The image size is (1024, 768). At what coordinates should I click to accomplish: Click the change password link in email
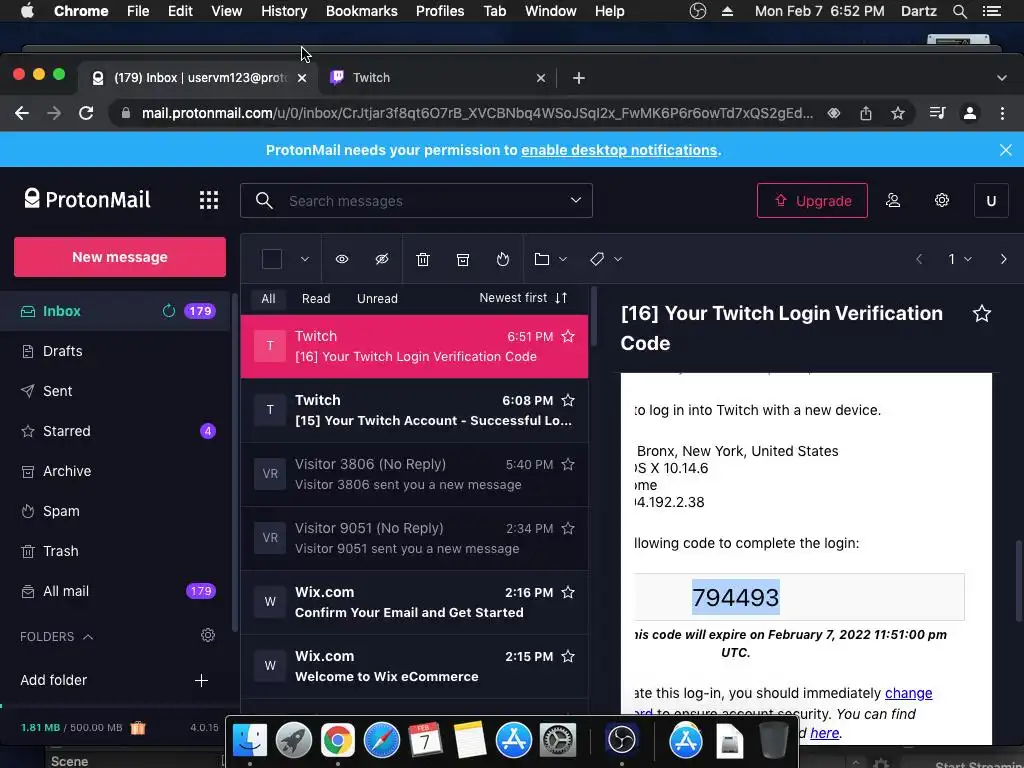coord(908,693)
